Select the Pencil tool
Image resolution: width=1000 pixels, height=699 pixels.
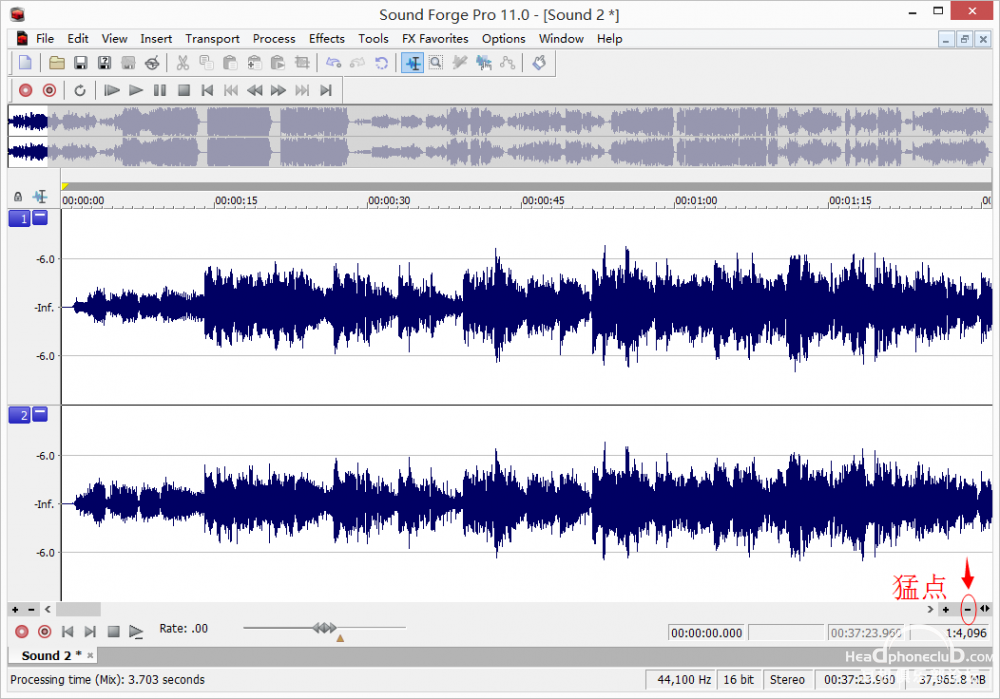[459, 63]
